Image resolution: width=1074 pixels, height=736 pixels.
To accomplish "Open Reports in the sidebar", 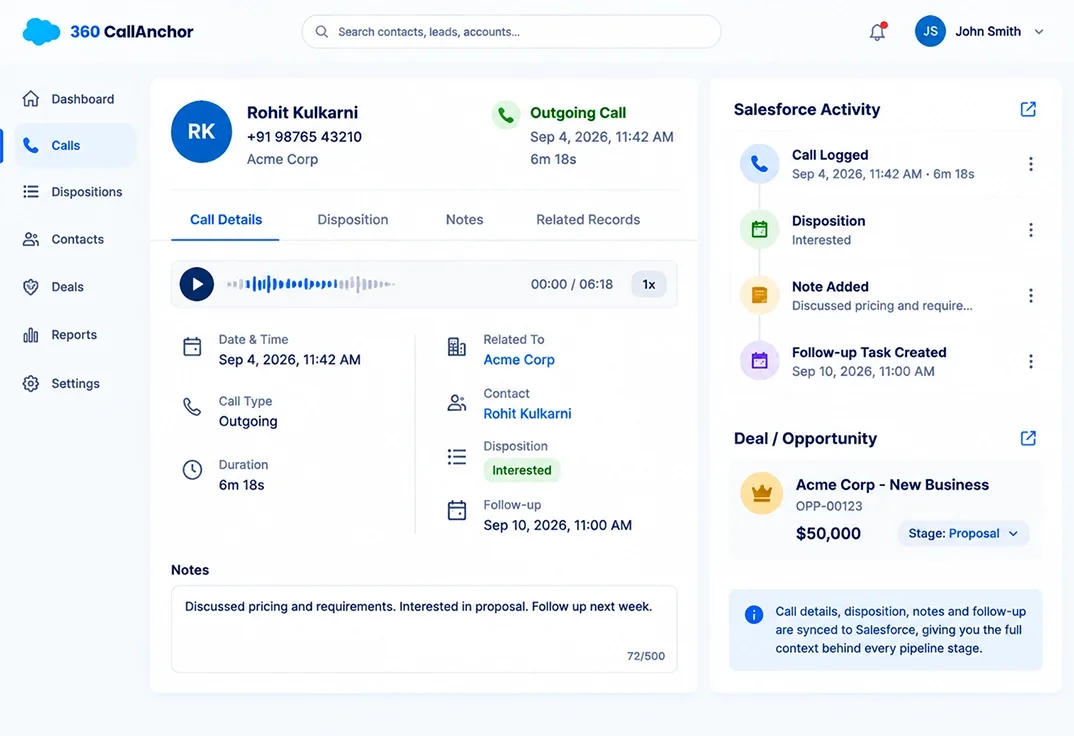I will click(75, 335).
